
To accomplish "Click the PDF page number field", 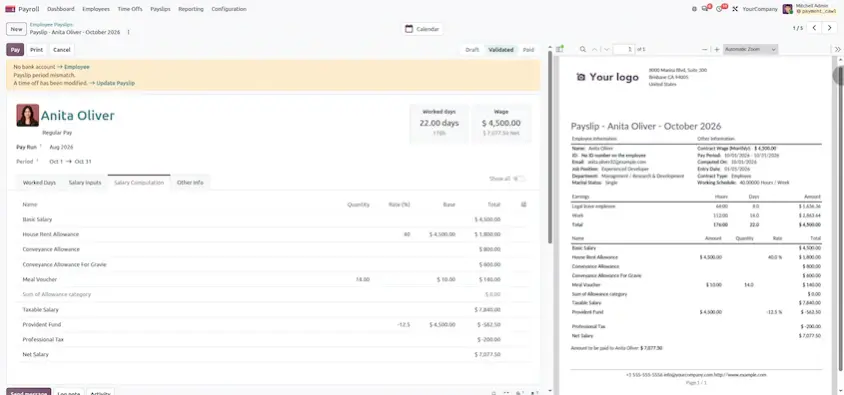I will pos(624,49).
